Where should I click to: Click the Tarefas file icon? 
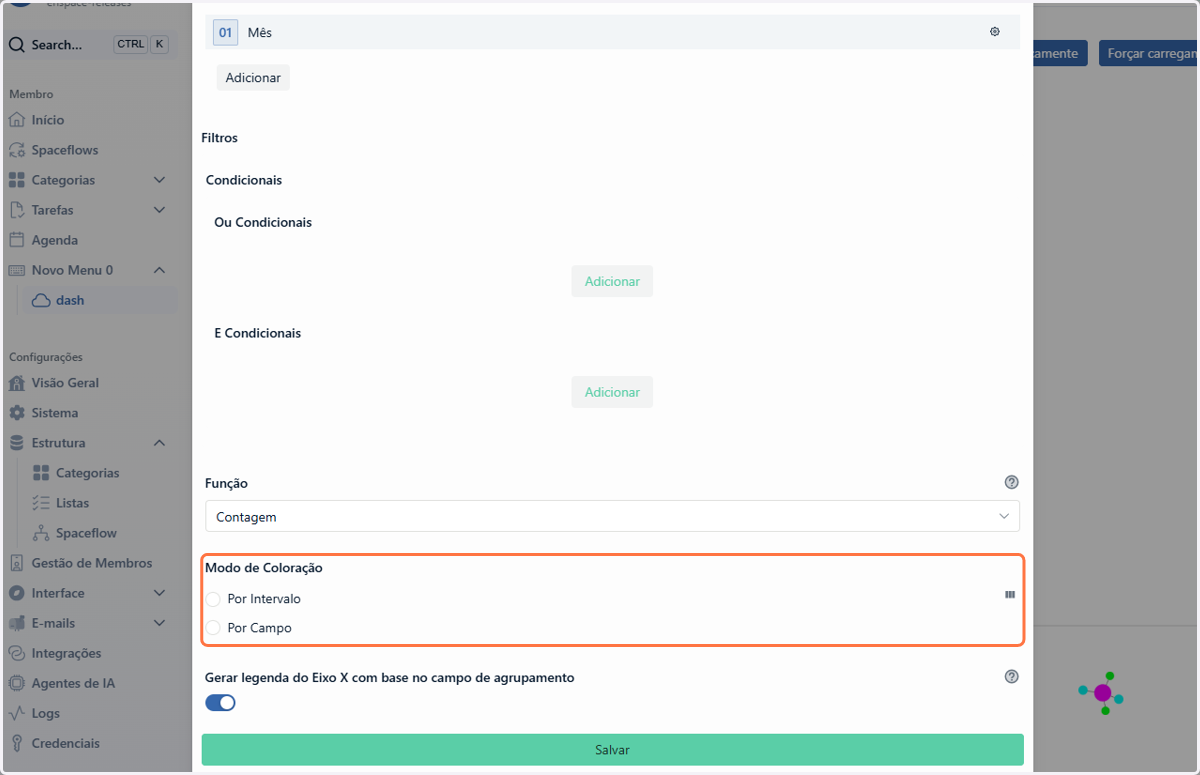[x=16, y=210]
